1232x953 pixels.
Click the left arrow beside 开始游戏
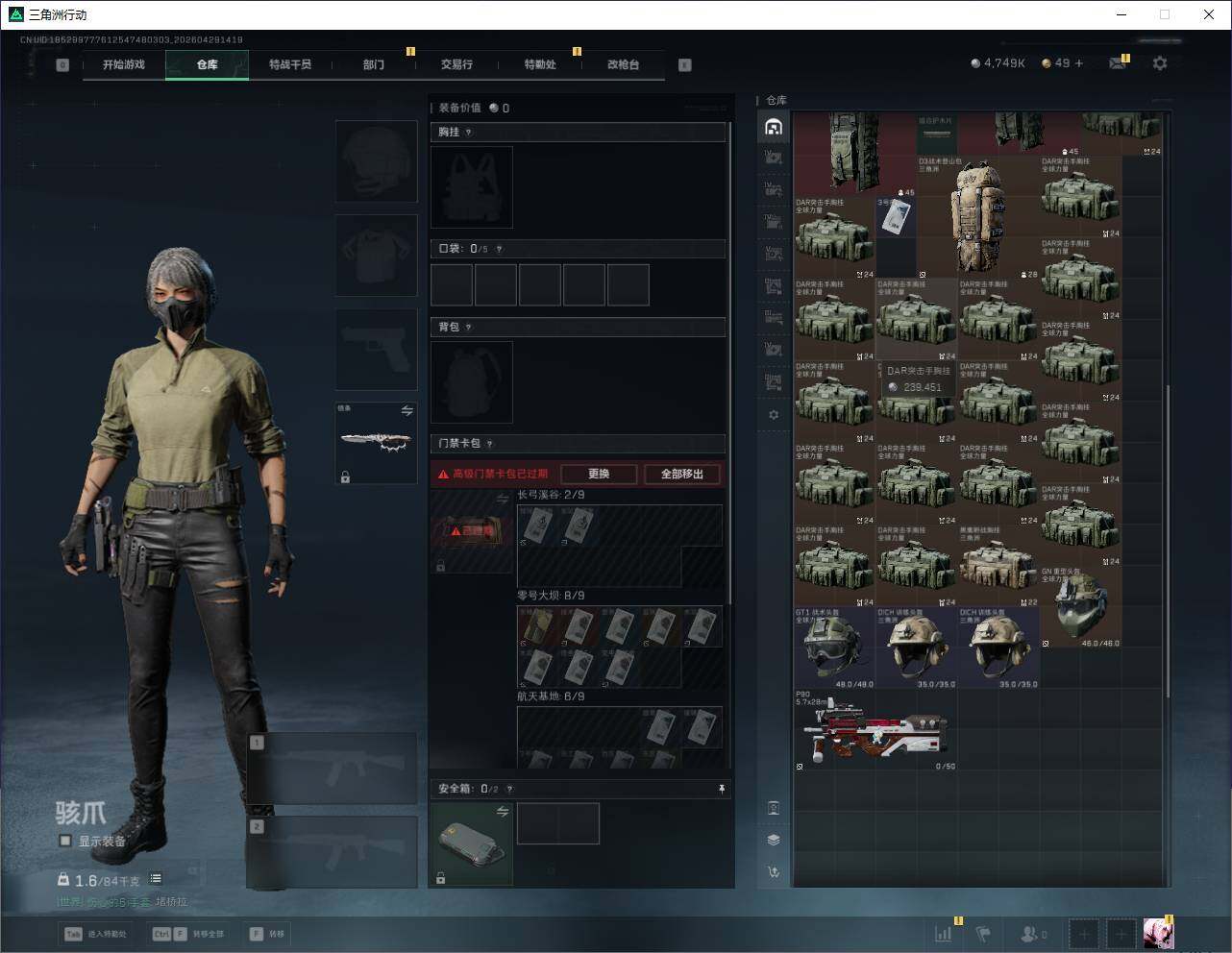tap(62, 65)
